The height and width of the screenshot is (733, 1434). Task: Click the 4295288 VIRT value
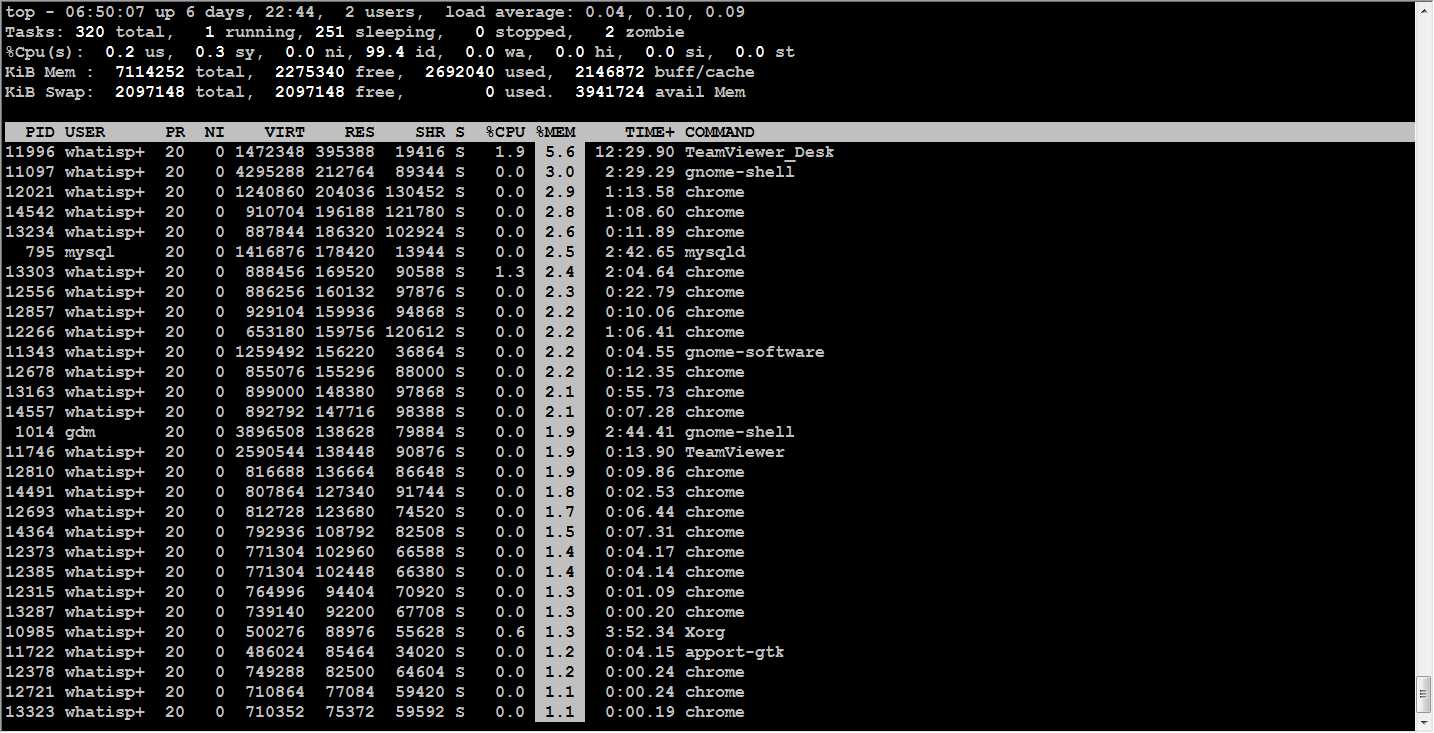270,172
